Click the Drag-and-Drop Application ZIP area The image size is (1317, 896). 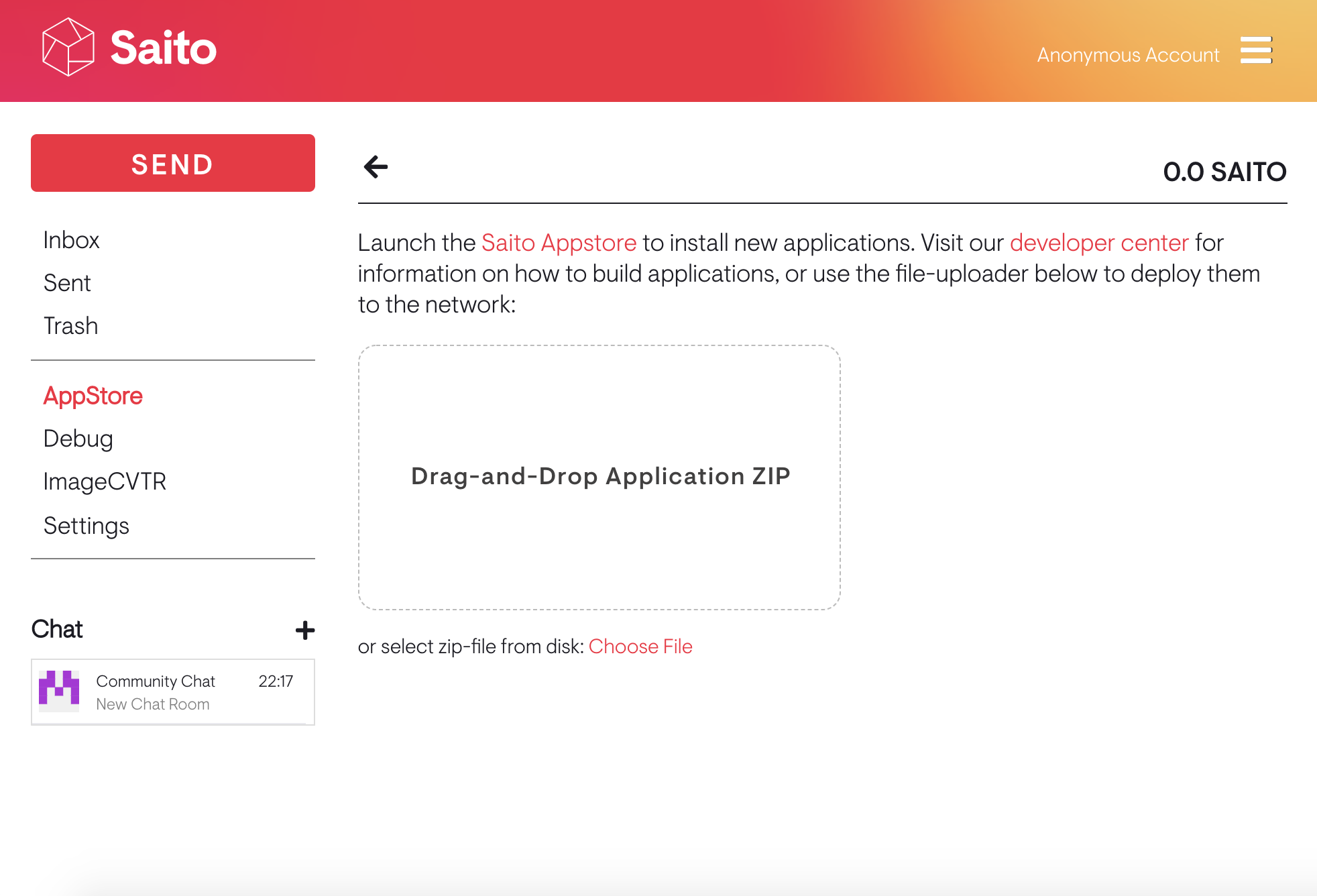[599, 477]
